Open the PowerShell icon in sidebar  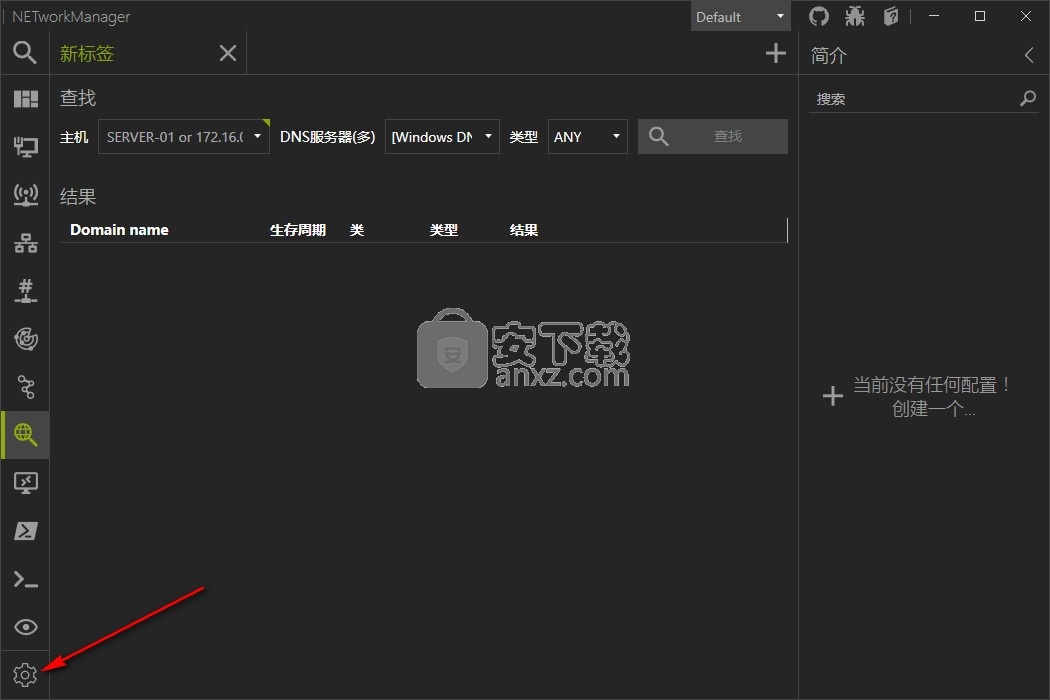pos(25,531)
